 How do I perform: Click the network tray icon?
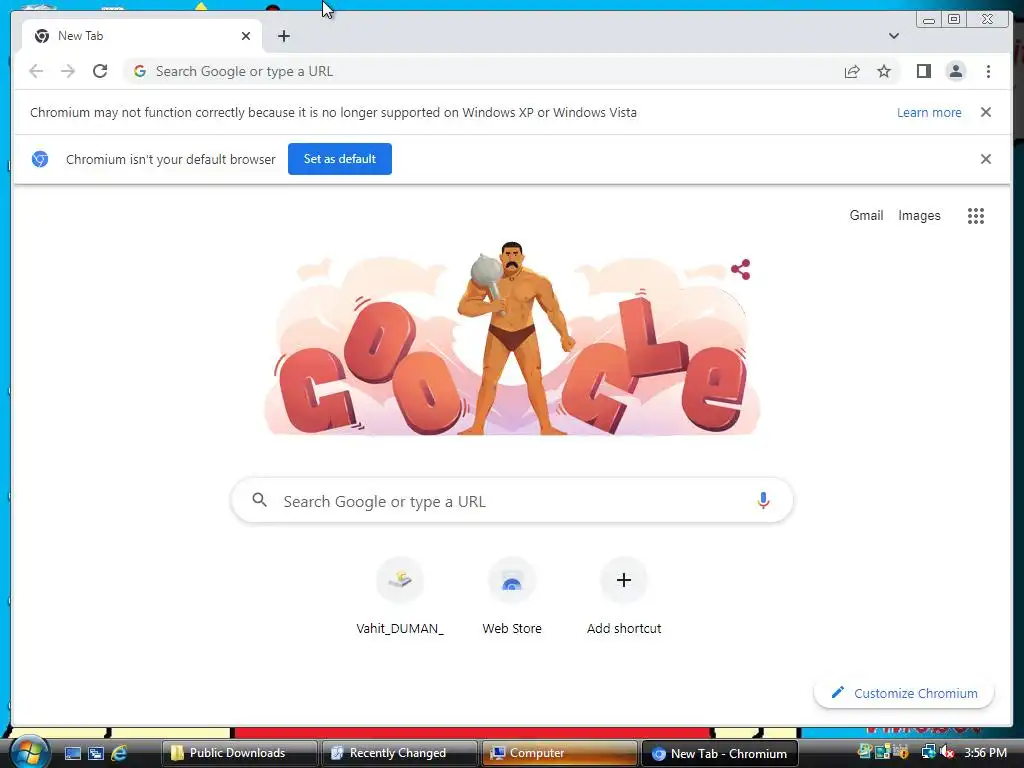[928, 752]
